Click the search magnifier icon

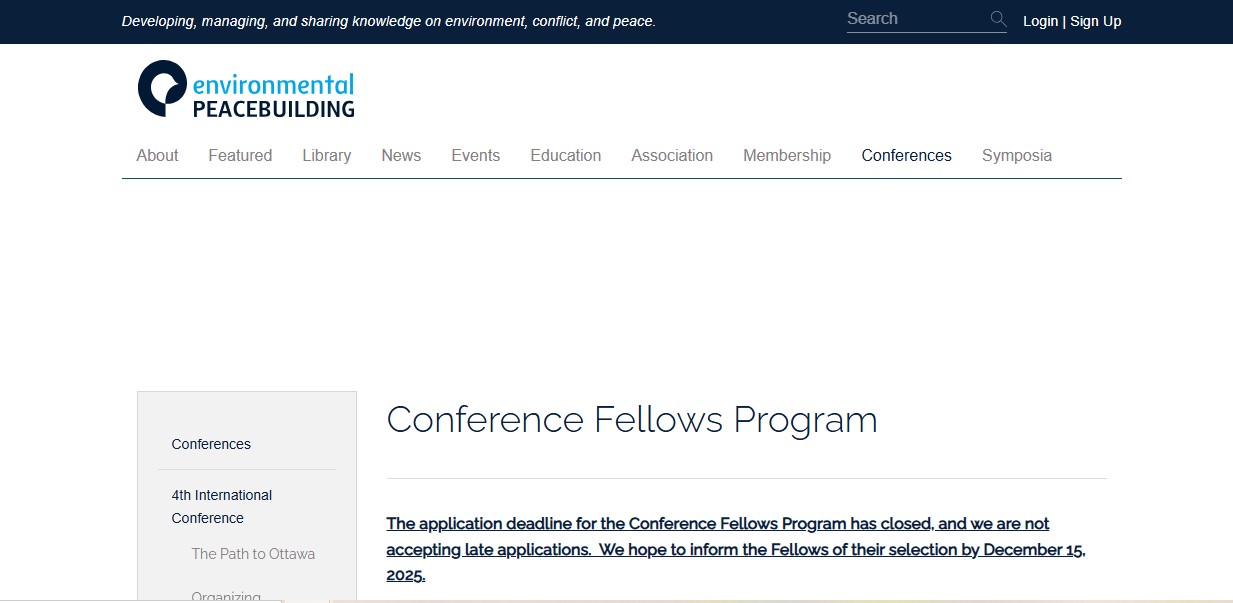(997, 19)
